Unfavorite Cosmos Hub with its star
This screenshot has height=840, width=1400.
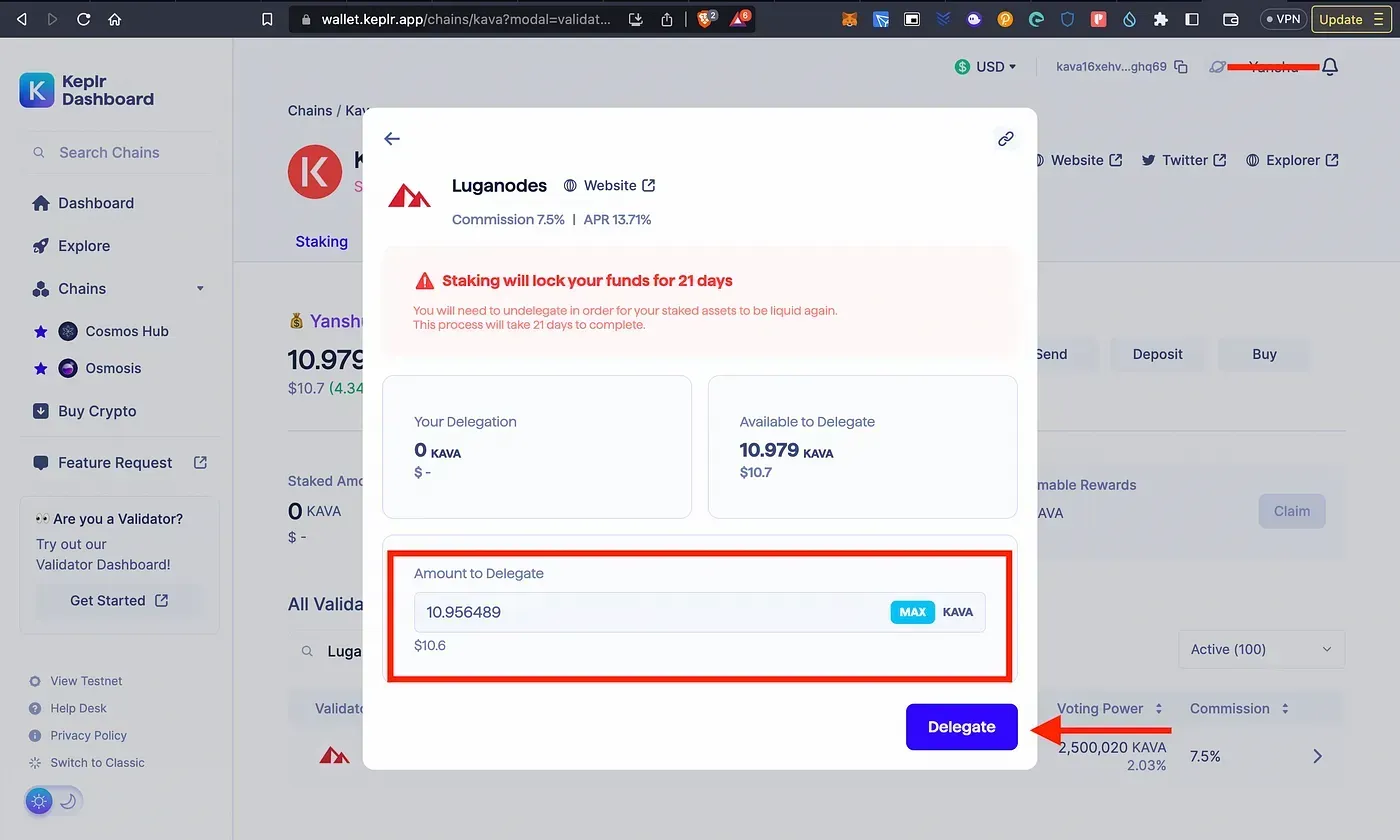tap(41, 331)
